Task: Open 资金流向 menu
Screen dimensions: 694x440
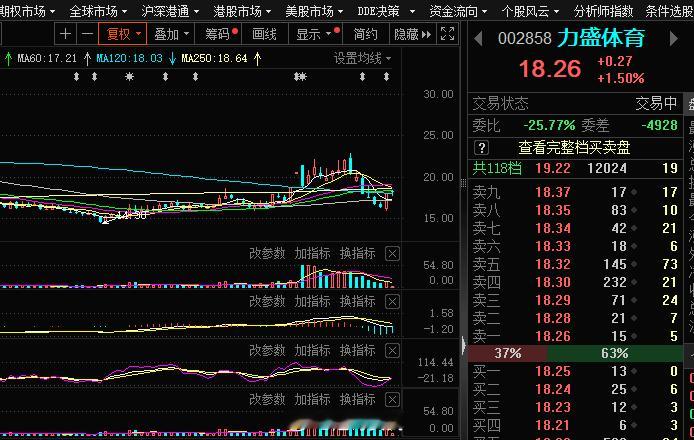Action: point(458,11)
